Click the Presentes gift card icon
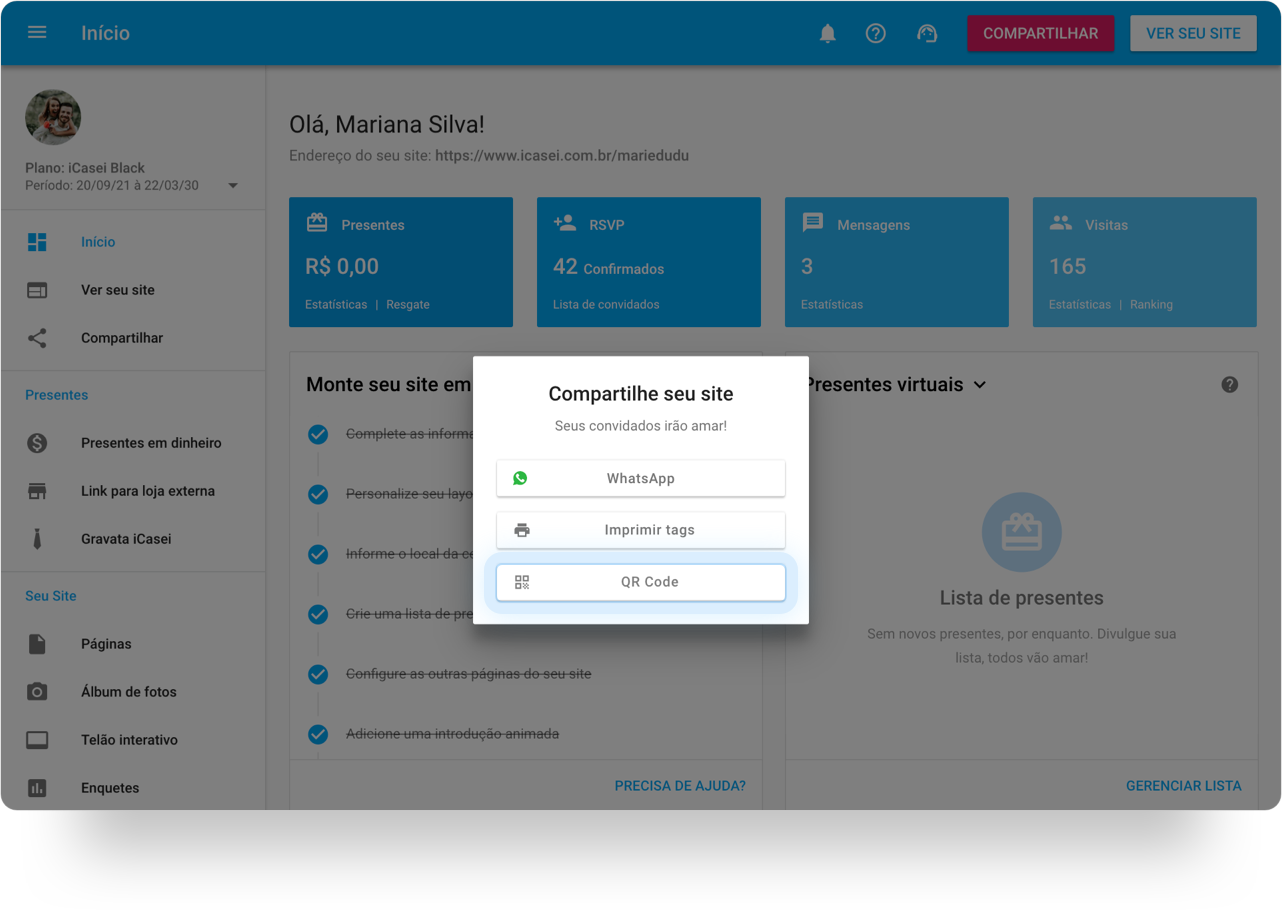The image size is (1282, 911). 317,223
